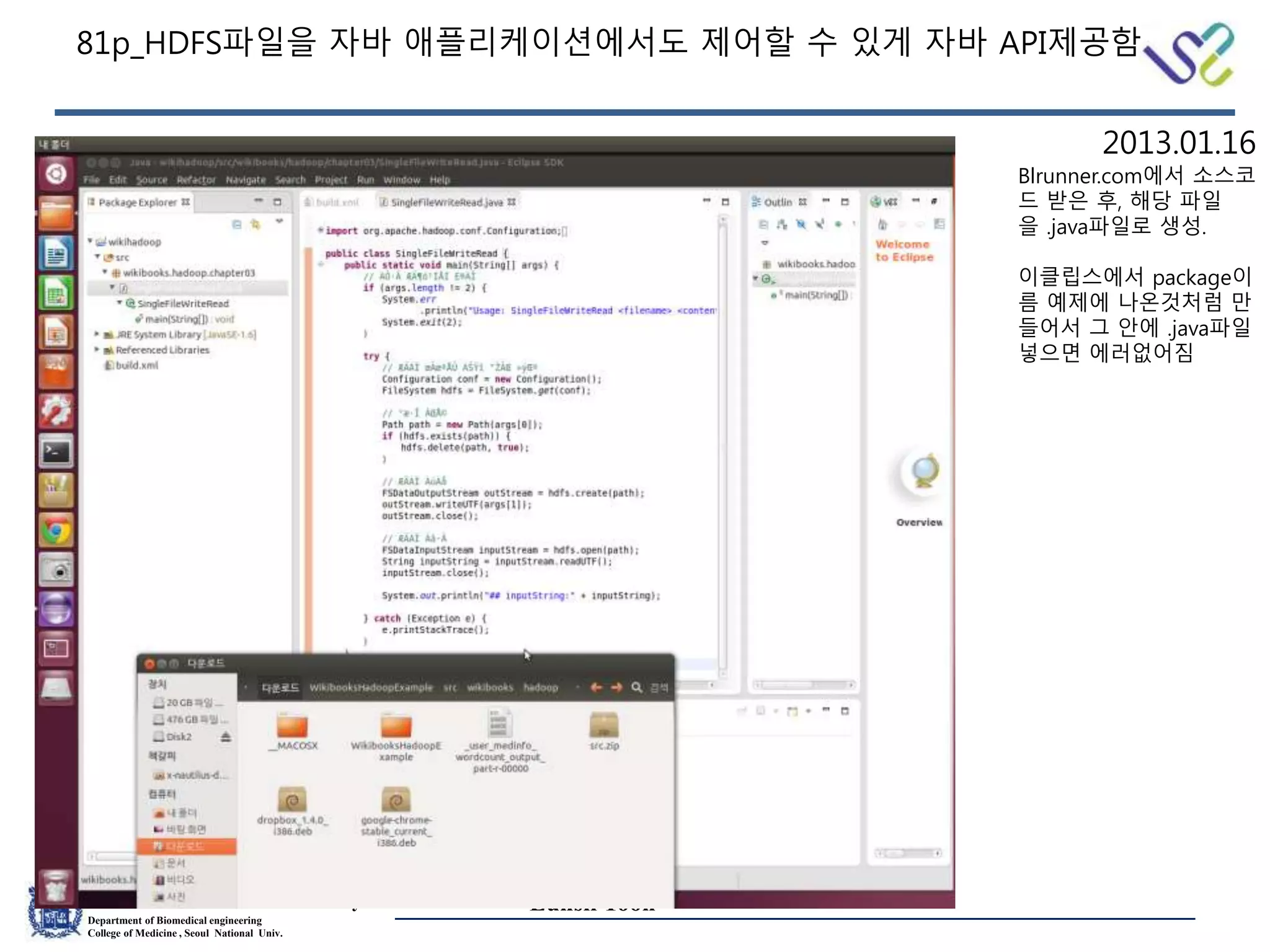Maximize the Package Explorer view
Image resolution: width=1270 pixels, height=952 pixels.
(x=277, y=202)
